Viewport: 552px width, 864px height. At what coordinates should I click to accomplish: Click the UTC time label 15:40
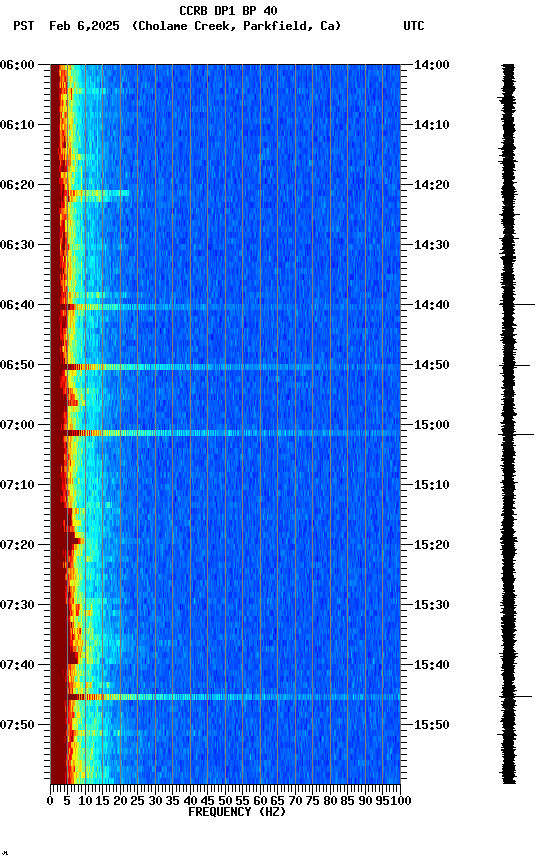point(432,666)
